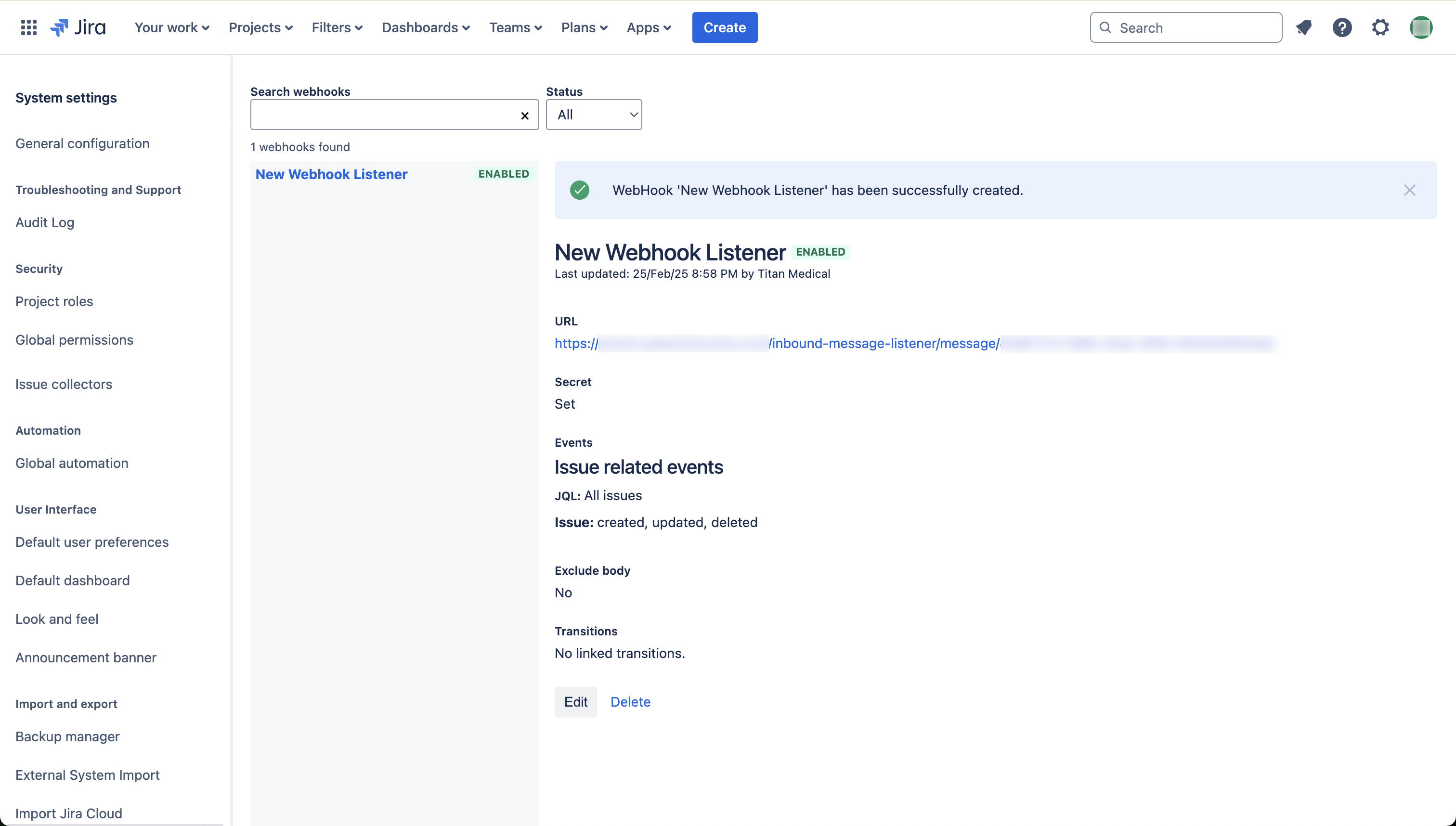Click the ENABLED badge beside the webhook title
This screenshot has width=1456, height=826.
[820, 252]
